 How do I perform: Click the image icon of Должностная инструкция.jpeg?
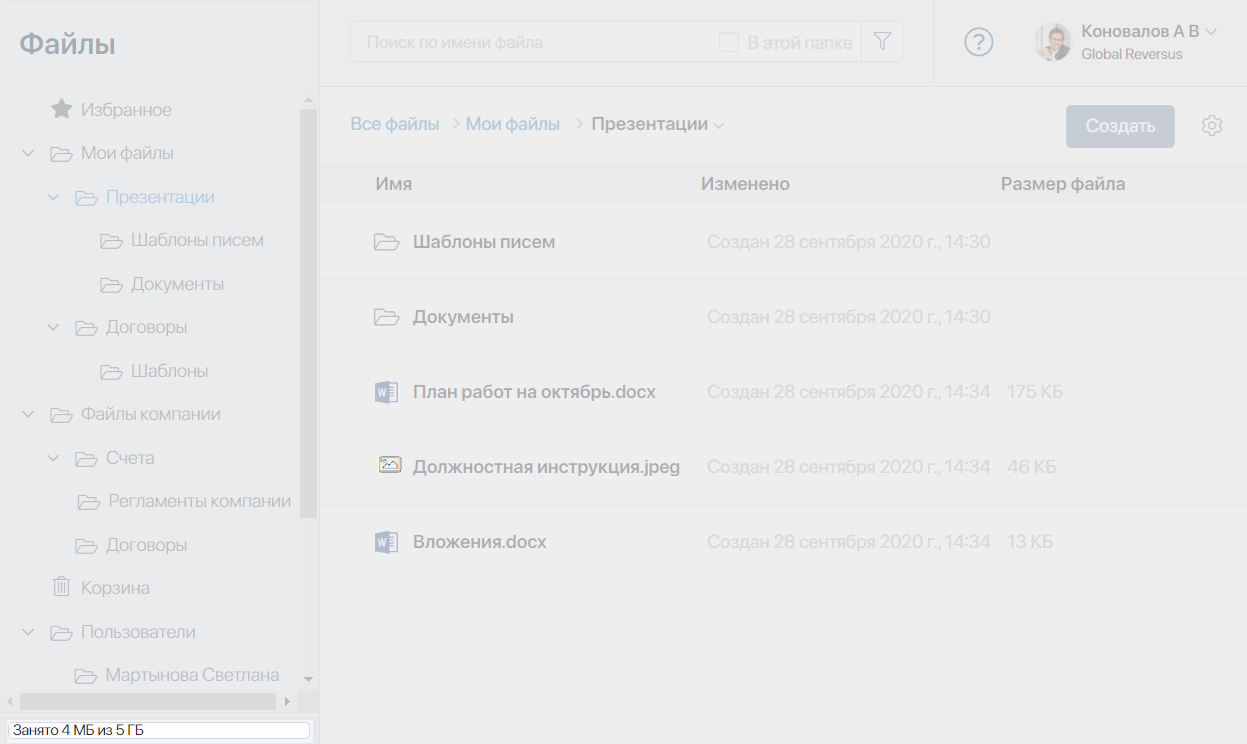pyautogui.click(x=390, y=465)
